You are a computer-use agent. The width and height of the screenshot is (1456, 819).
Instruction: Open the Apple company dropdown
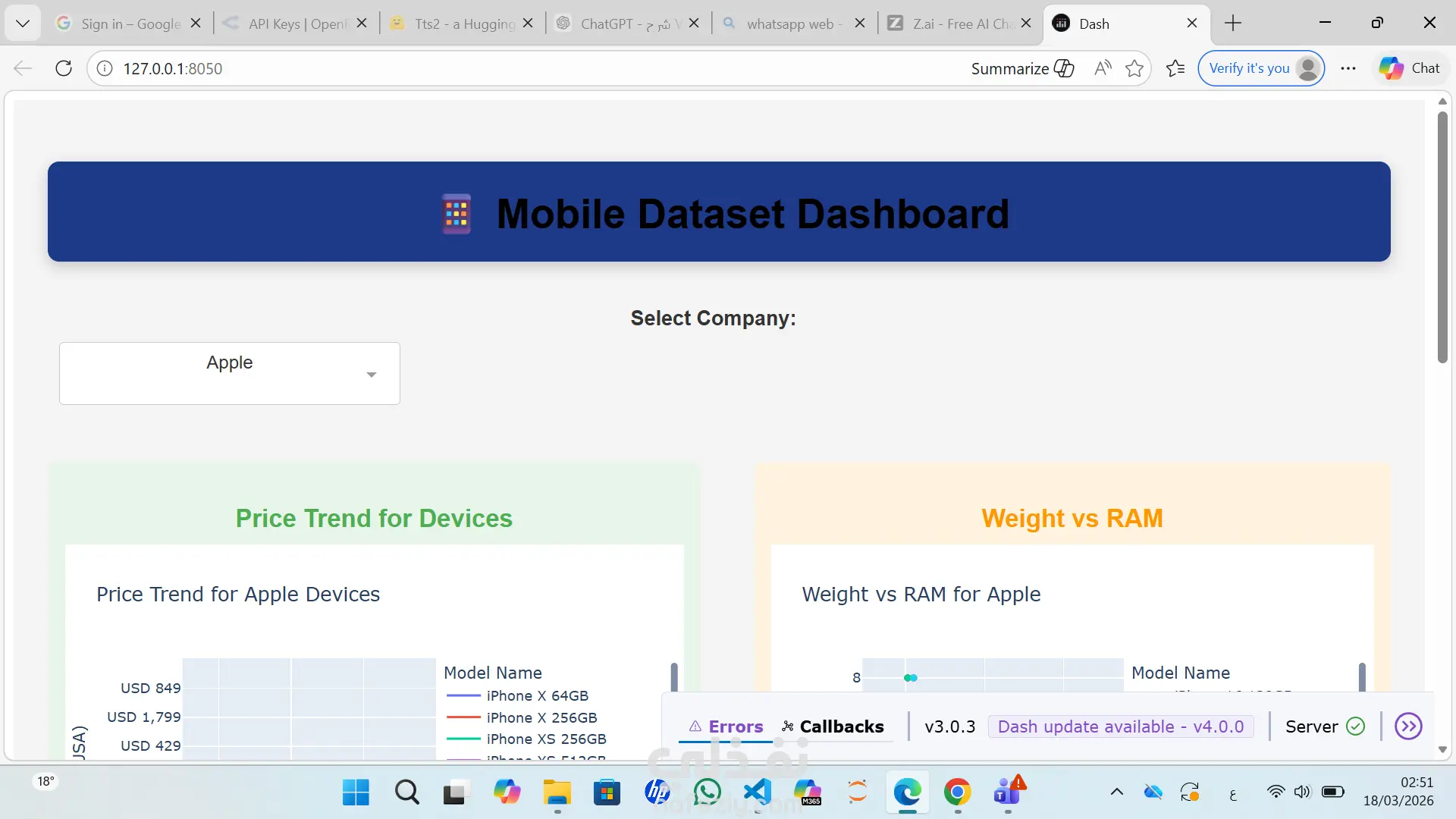pyautogui.click(x=230, y=373)
